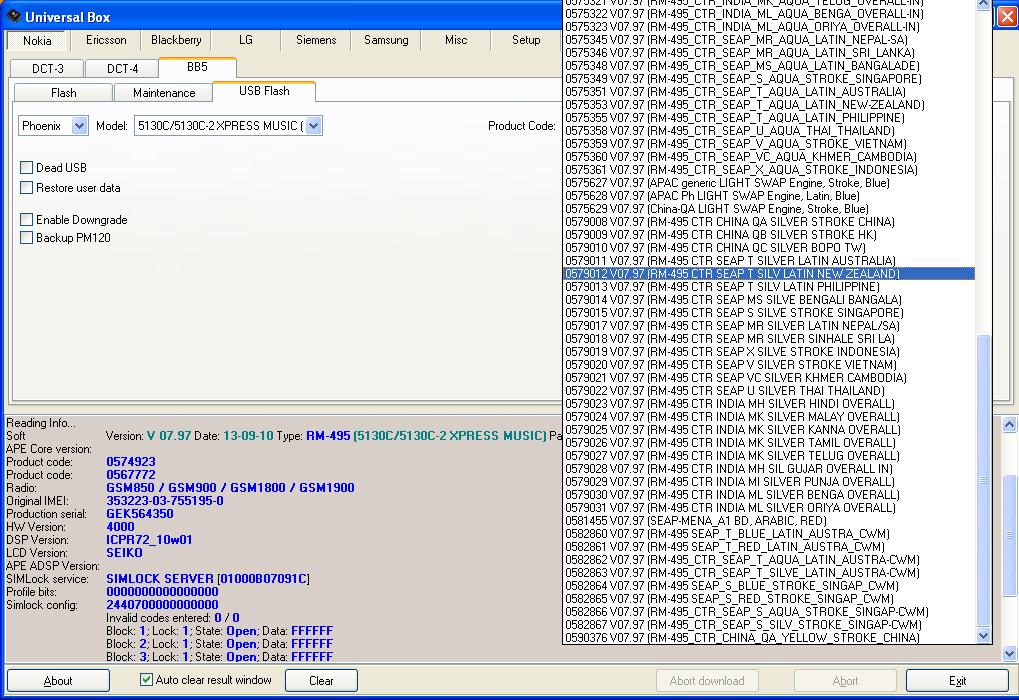1019x700 pixels.
Task: Select the DCT-4 platform tab
Action: tap(122, 68)
